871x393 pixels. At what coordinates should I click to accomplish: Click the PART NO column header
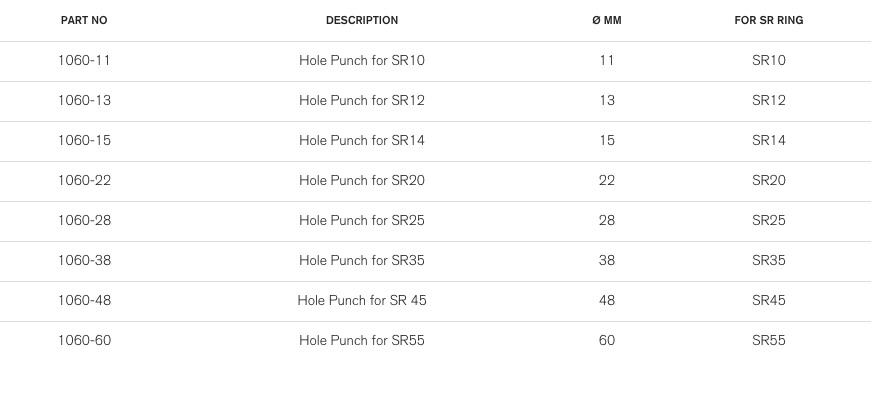(84, 21)
